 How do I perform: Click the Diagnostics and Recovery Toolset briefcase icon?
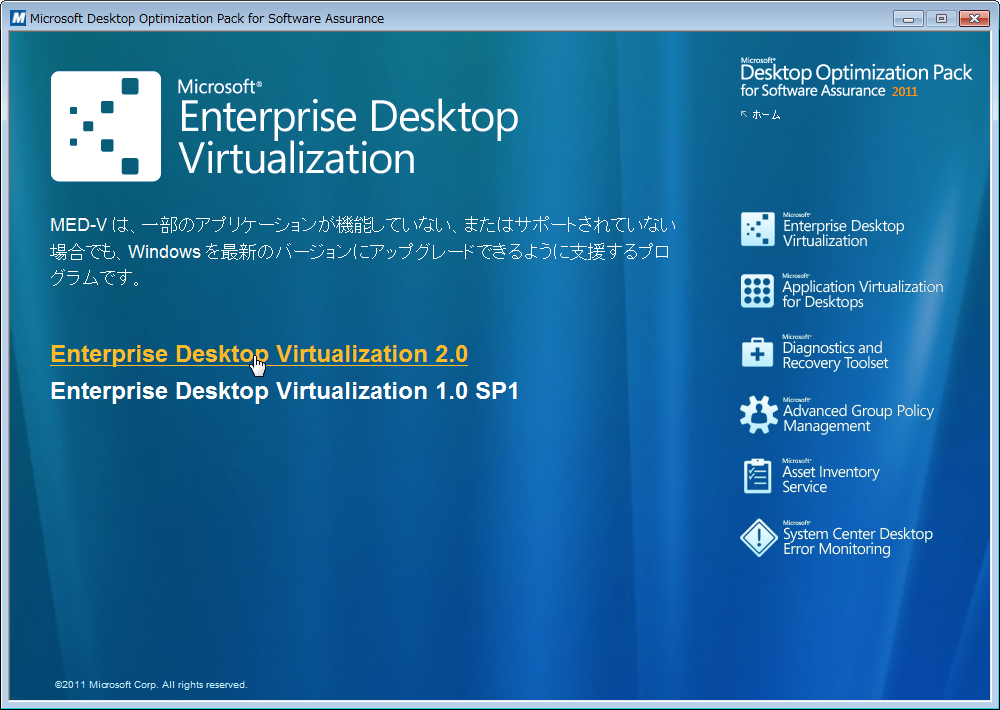[757, 352]
